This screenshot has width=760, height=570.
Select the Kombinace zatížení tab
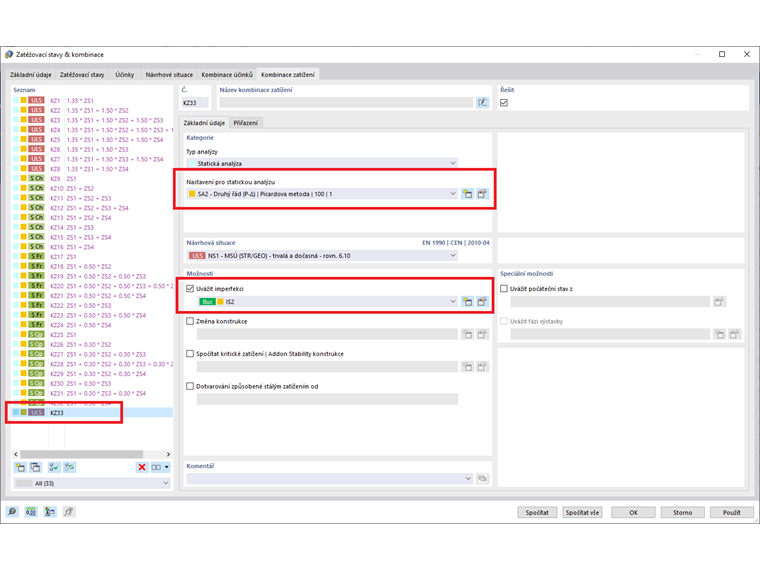tap(287, 75)
